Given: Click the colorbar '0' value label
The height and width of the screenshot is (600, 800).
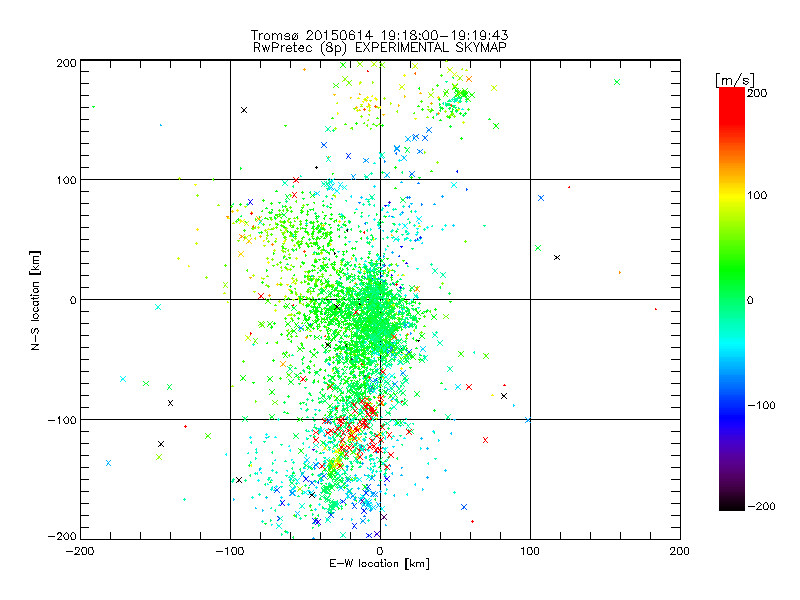Looking at the screenshot, I should point(750,300).
